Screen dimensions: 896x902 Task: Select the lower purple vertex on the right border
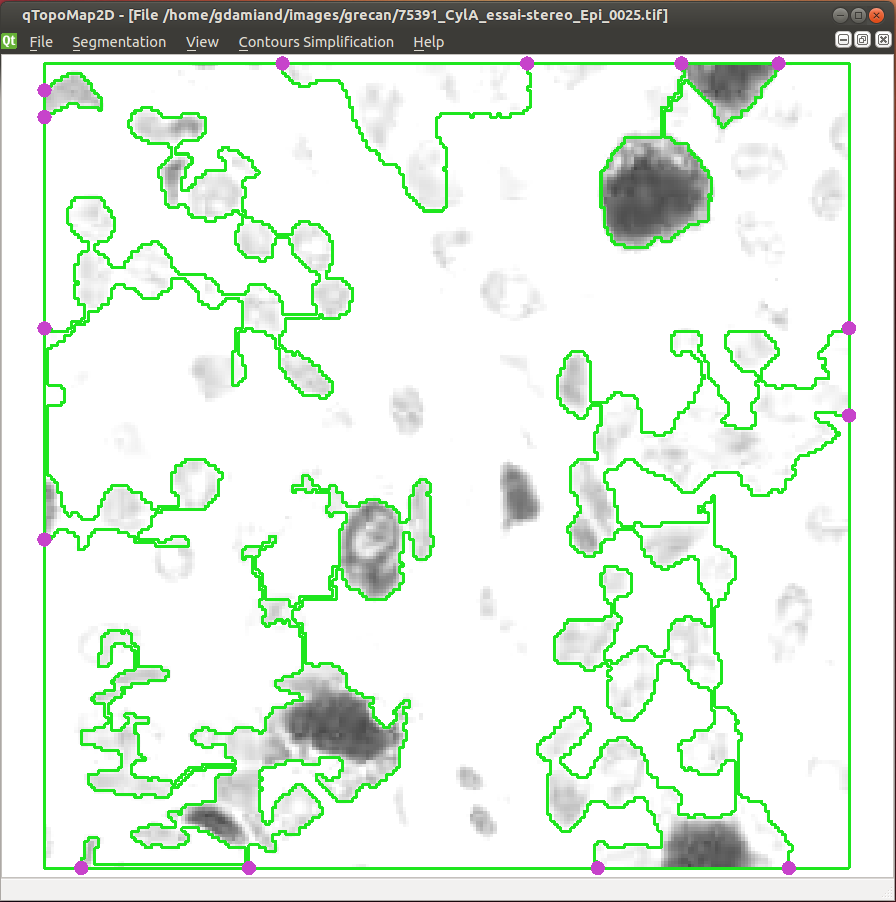pyautogui.click(x=849, y=415)
